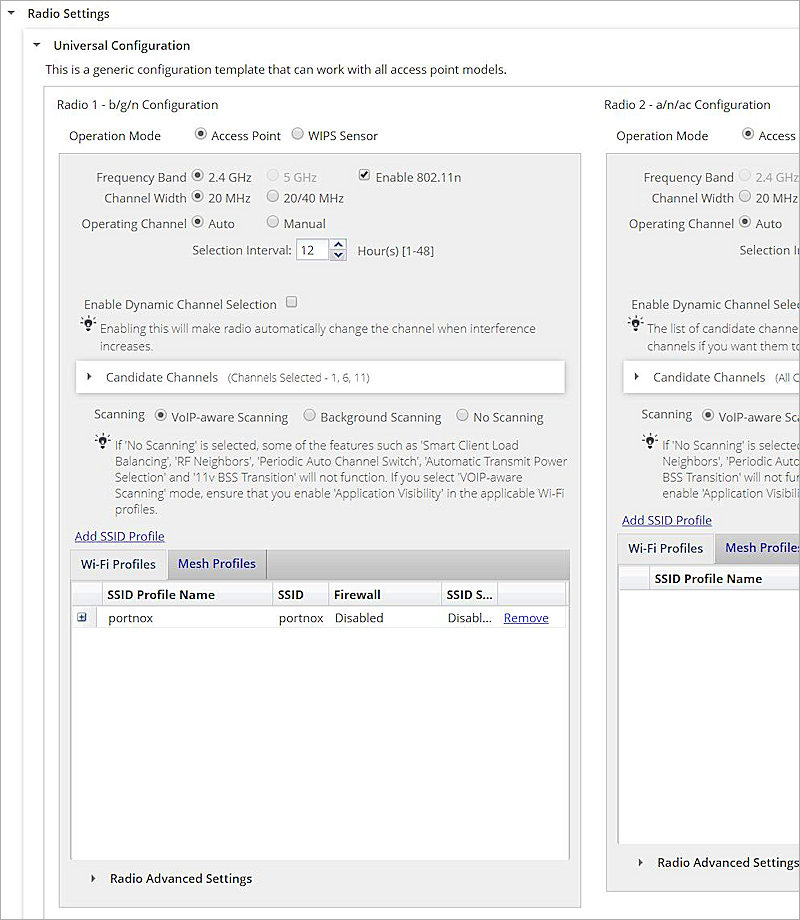Switch to the Mesh Profiles tab

pyautogui.click(x=216, y=563)
